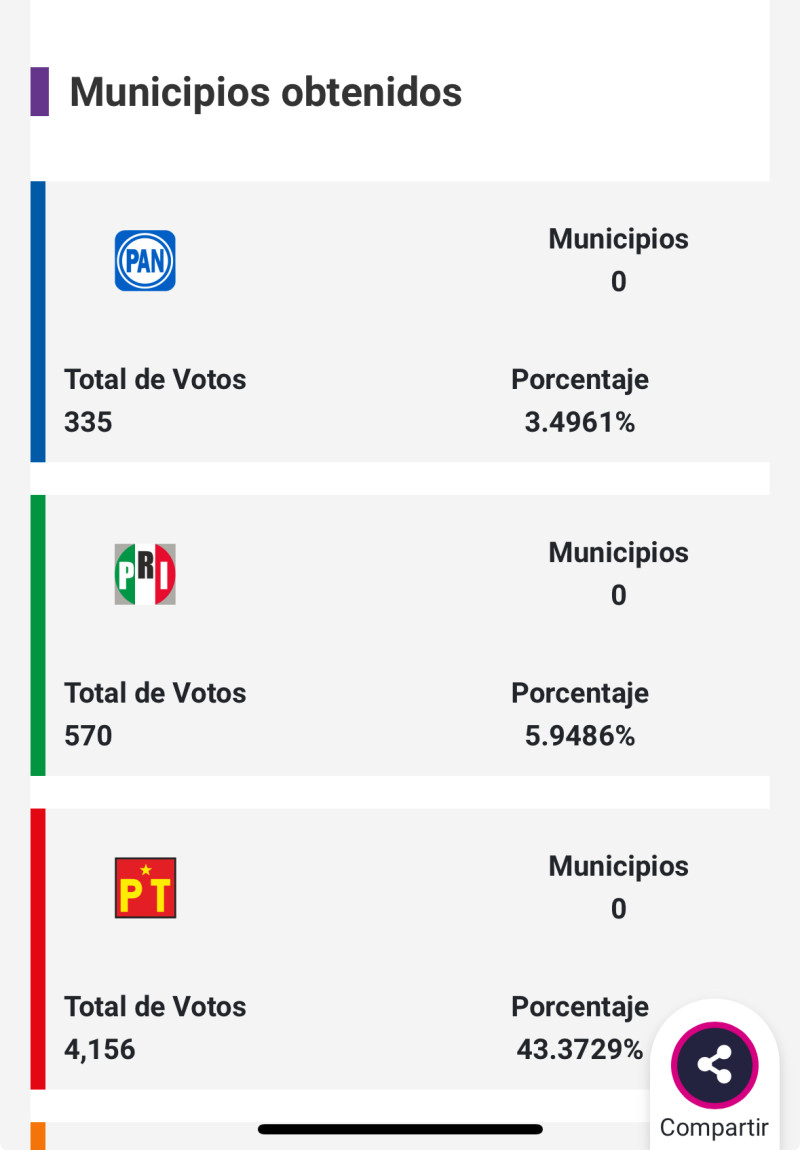Click the Municipios obtenidos heading

point(266,92)
